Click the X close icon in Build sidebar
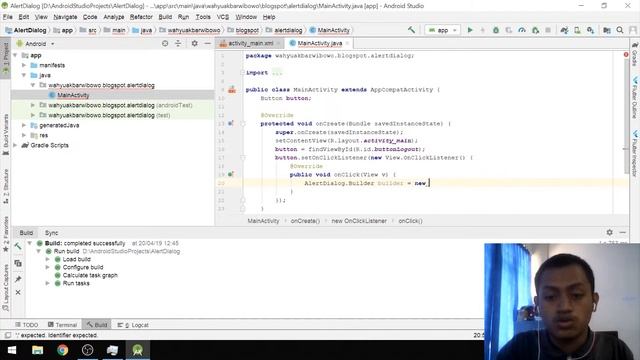 click(18, 292)
